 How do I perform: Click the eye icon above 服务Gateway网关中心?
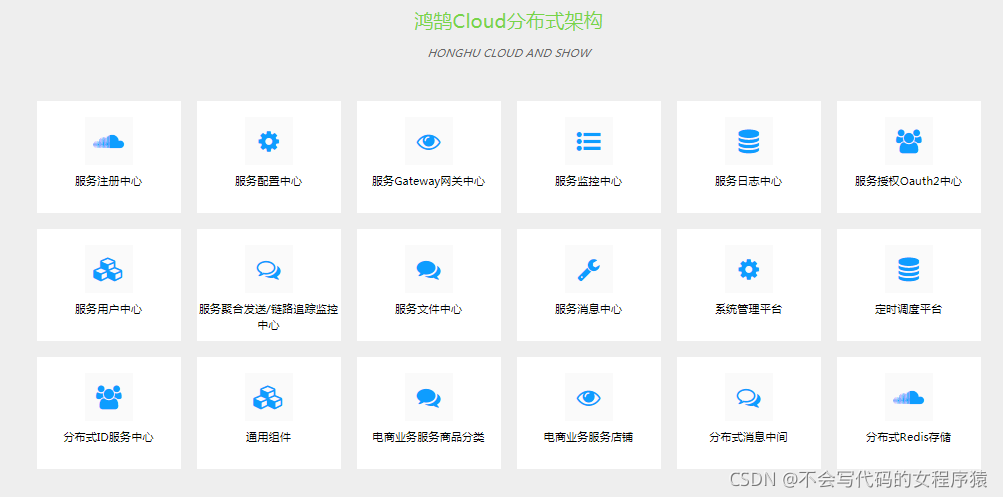pyautogui.click(x=429, y=141)
